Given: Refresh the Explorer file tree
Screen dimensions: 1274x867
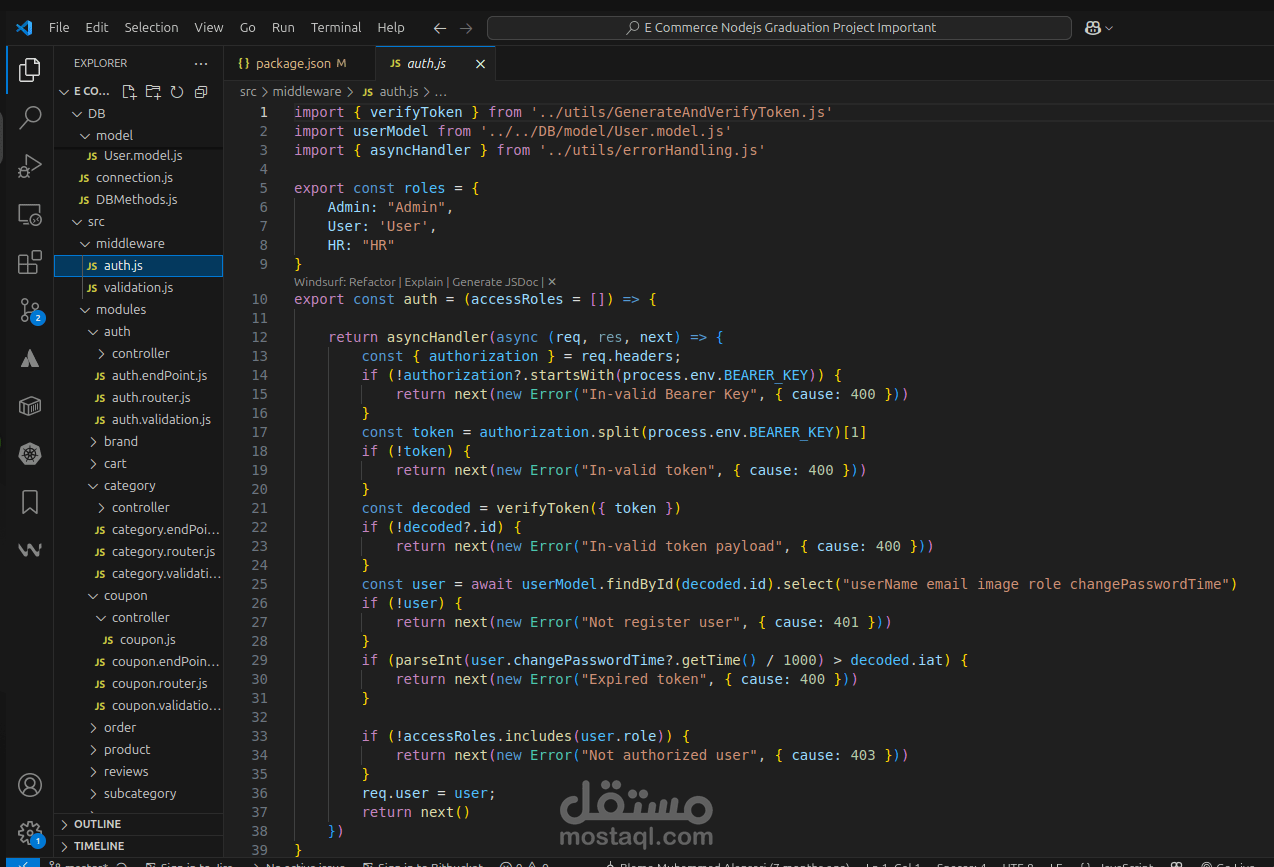Looking at the screenshot, I should [177, 92].
